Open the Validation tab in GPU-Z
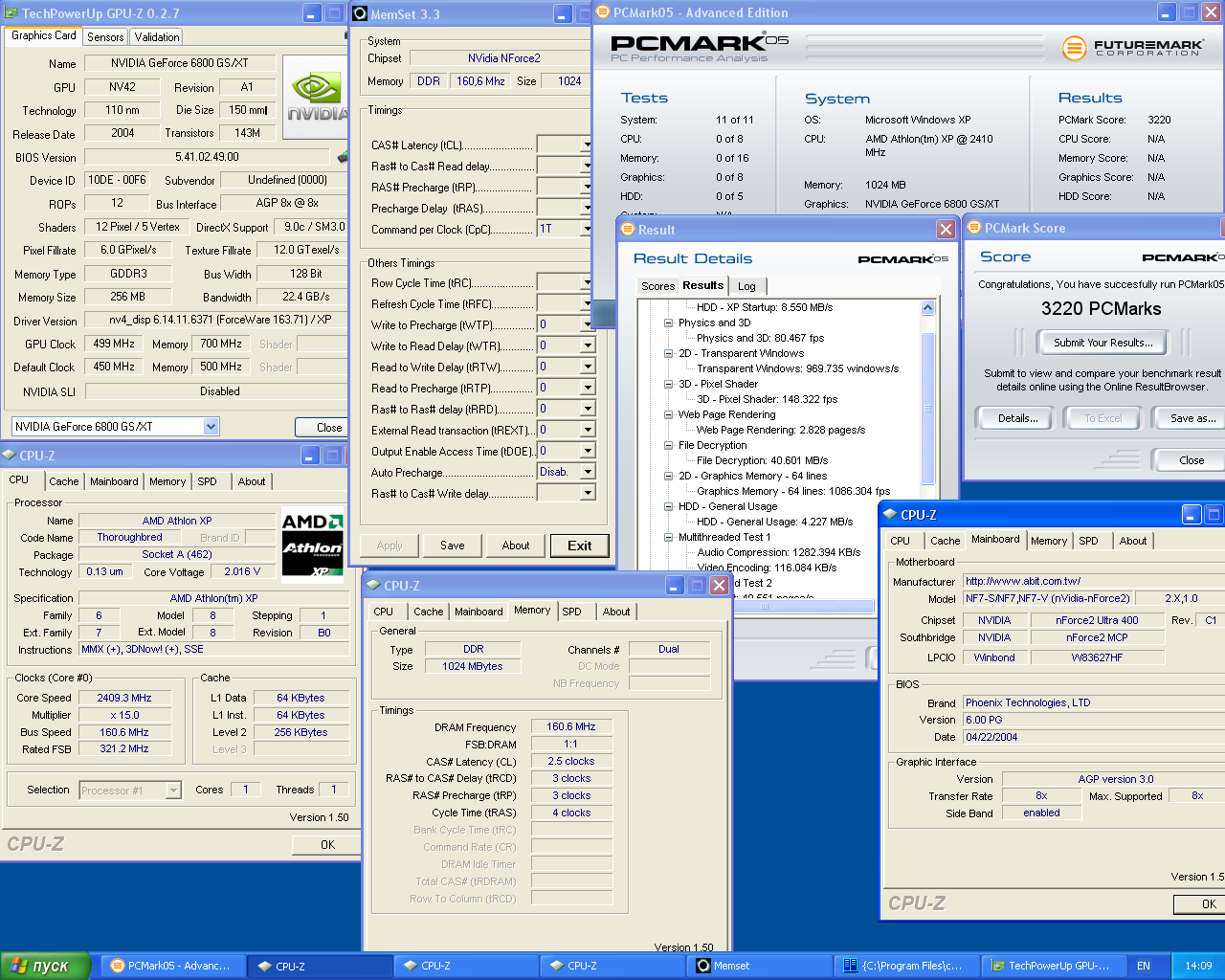 (x=157, y=36)
